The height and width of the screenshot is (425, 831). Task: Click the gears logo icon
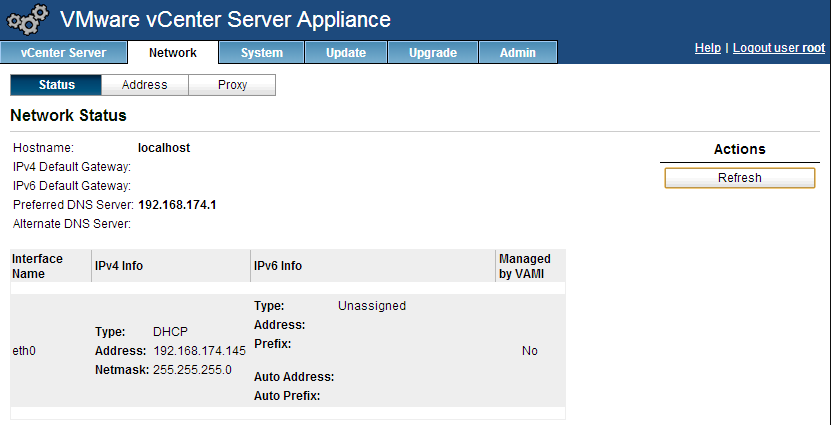click(26, 20)
